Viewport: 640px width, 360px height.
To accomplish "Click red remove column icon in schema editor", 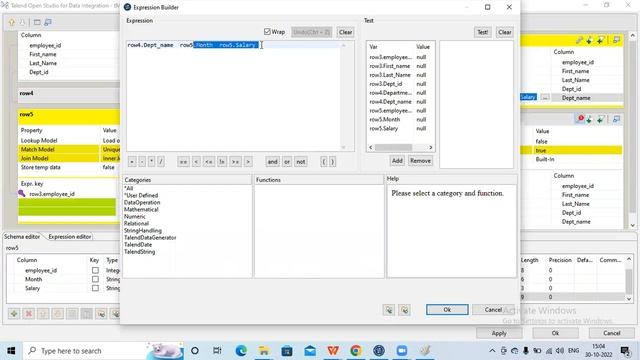I will coord(28,313).
